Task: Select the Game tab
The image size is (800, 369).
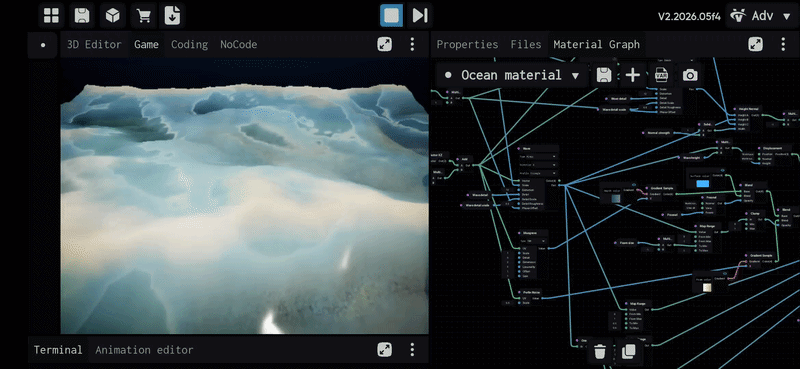Action: [x=146, y=44]
